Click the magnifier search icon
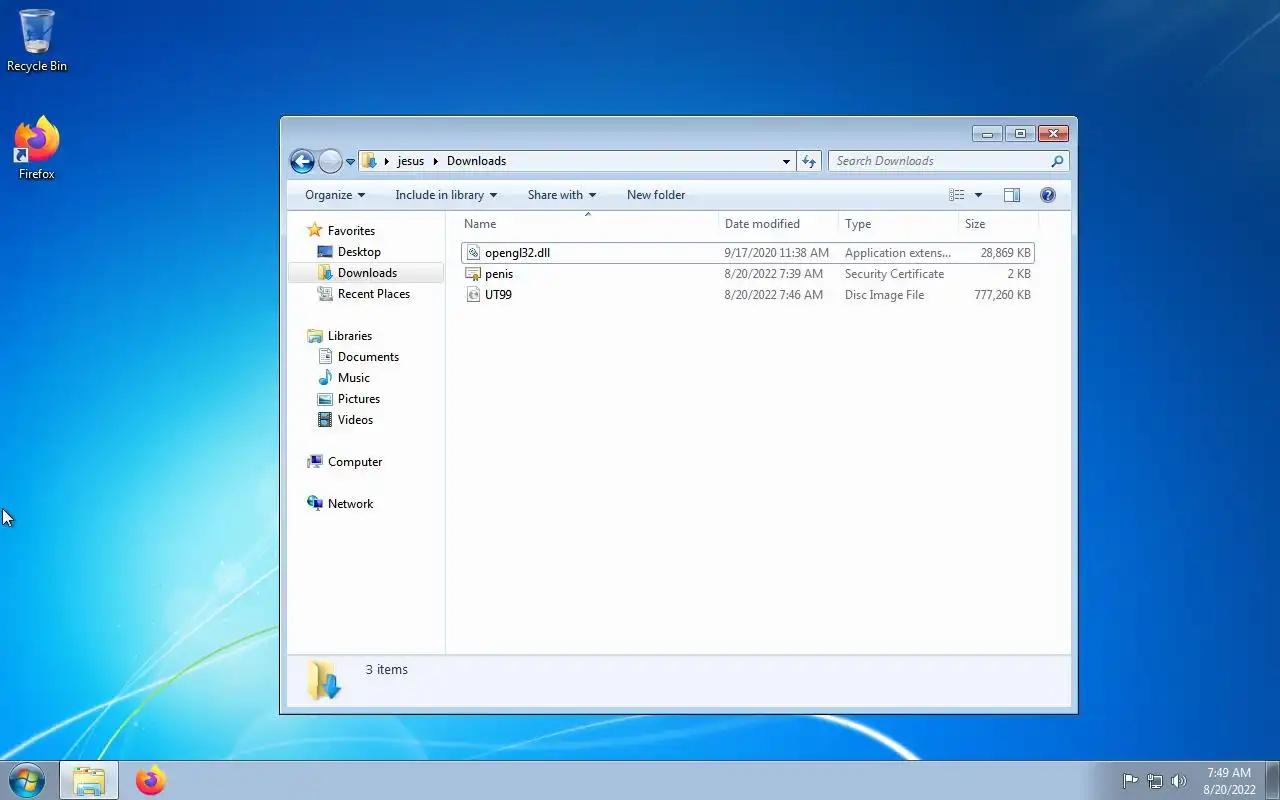Image resolution: width=1280 pixels, height=800 pixels. [1057, 161]
